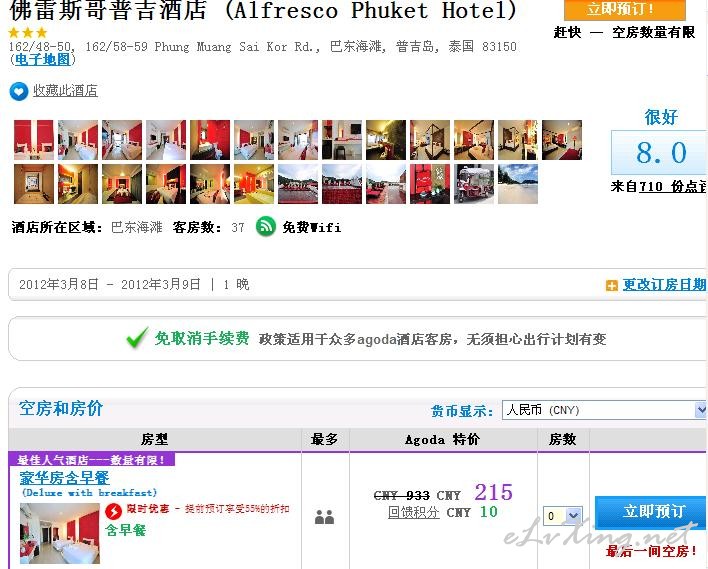
Task: Click the red lightning 限时优惠 icon
Action: (114, 511)
